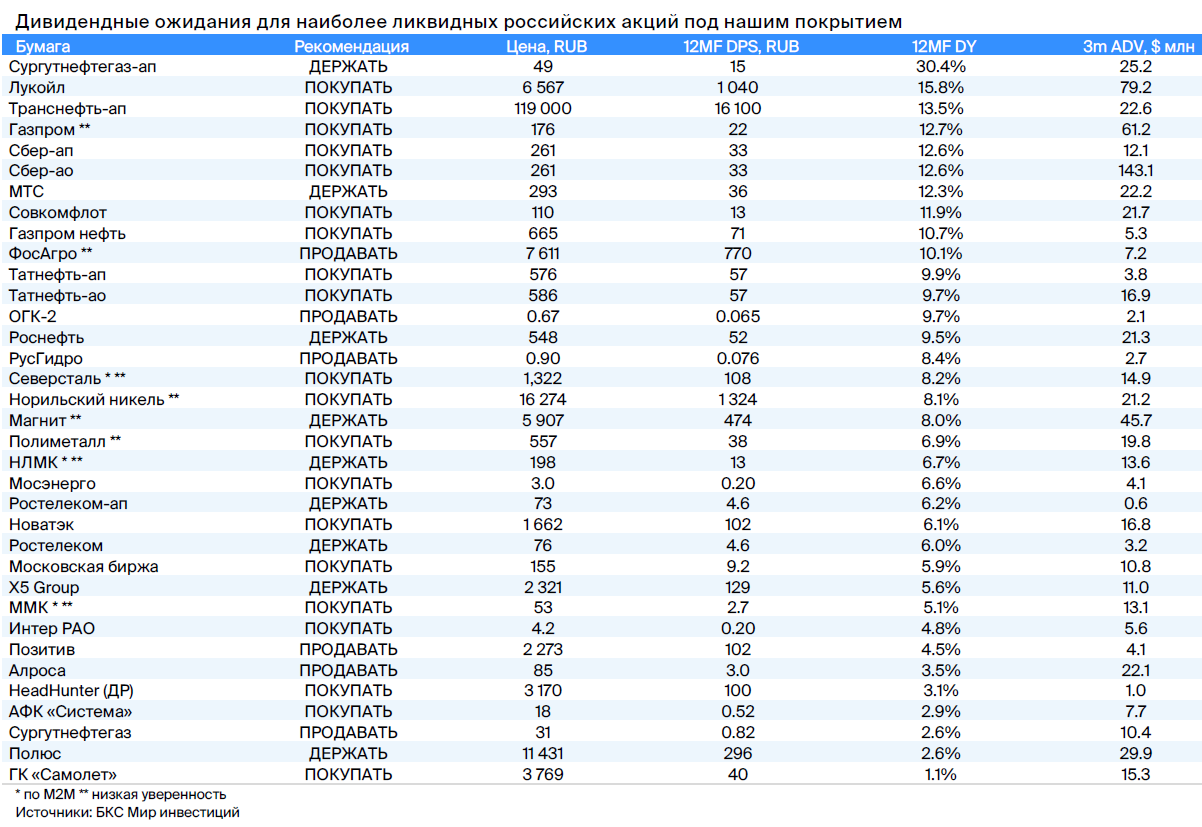Click the 1.1% yield for ГК «Самолет»
This screenshot has width=1202, height=827.
point(940,775)
